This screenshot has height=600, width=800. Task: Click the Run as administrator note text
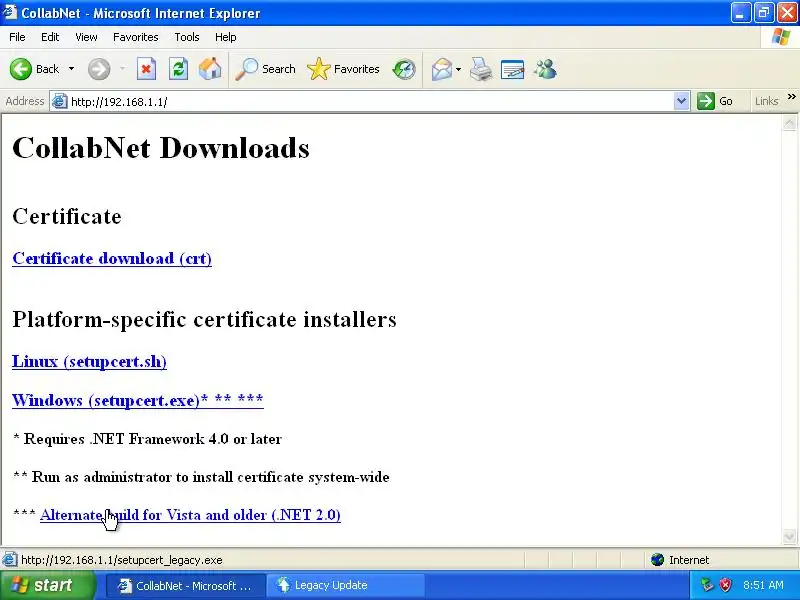point(201,477)
